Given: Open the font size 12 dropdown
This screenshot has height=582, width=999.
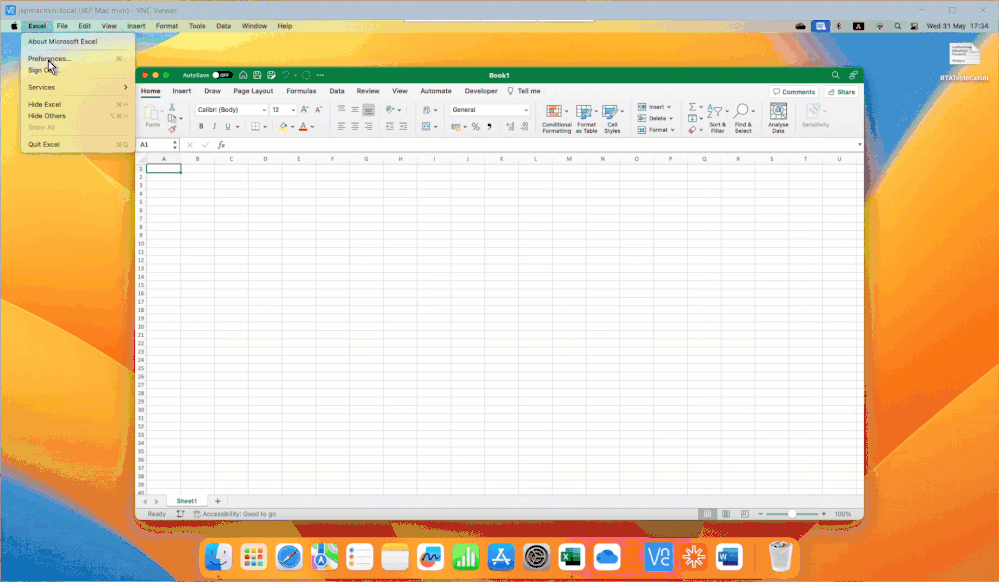Looking at the screenshot, I should click(292, 110).
